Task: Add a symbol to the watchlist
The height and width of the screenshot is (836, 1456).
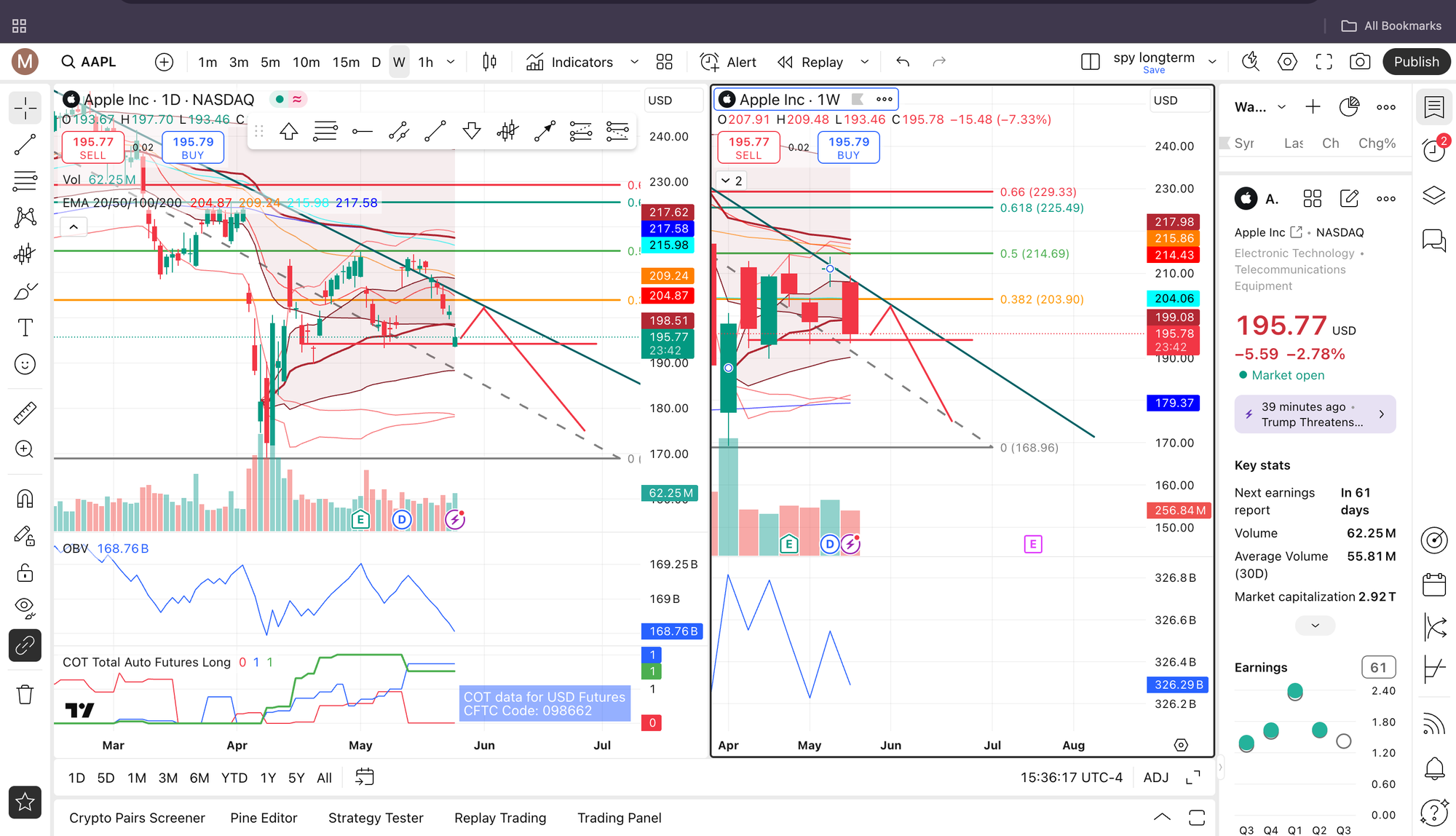Action: coord(1313,107)
